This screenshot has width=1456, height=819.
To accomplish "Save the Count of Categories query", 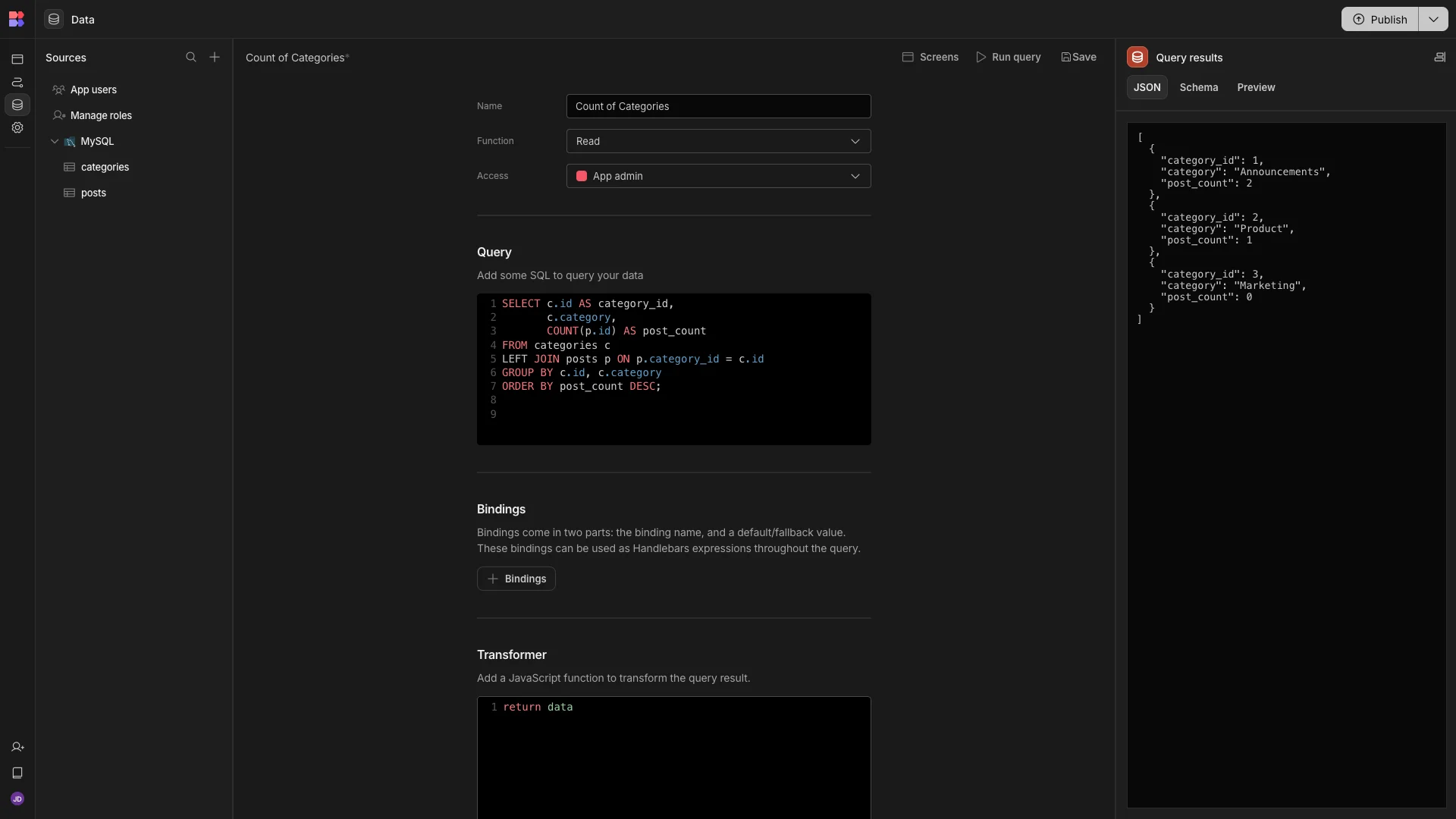I will coord(1078,58).
